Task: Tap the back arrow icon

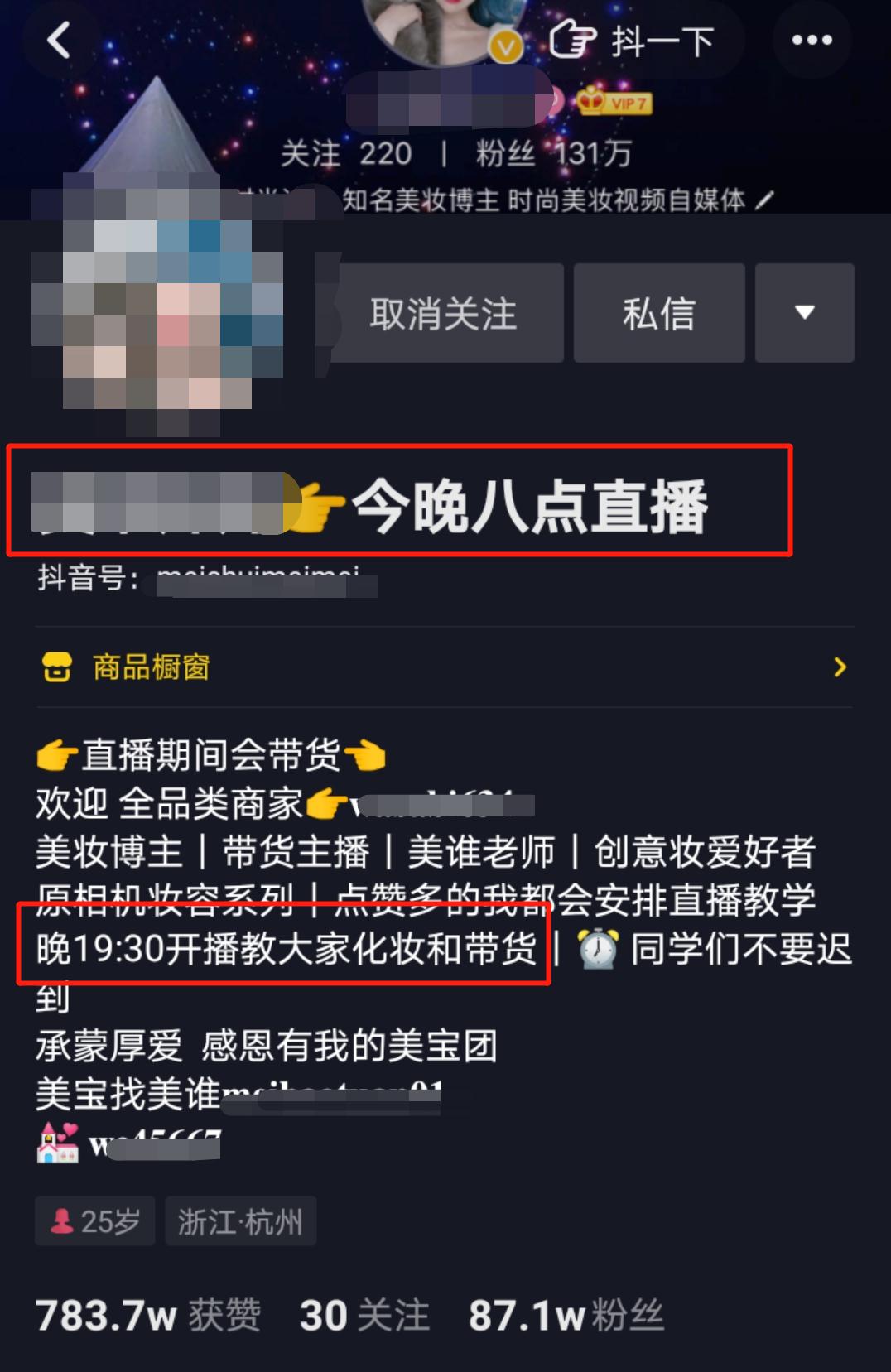Action: click(x=59, y=40)
